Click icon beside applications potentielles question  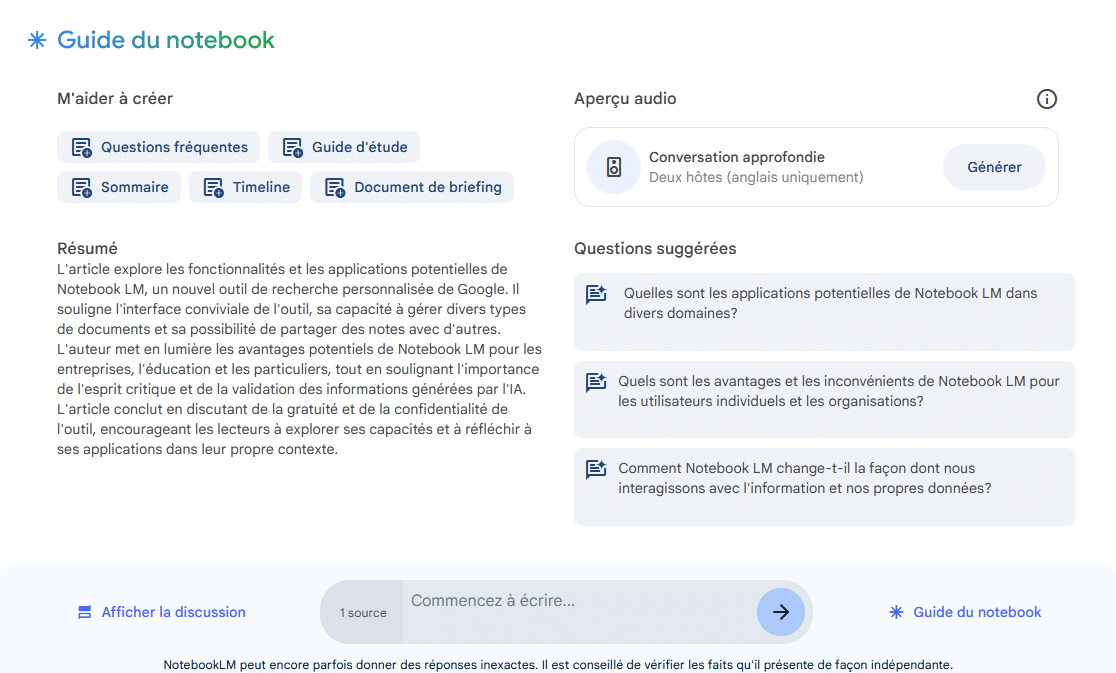tap(596, 294)
